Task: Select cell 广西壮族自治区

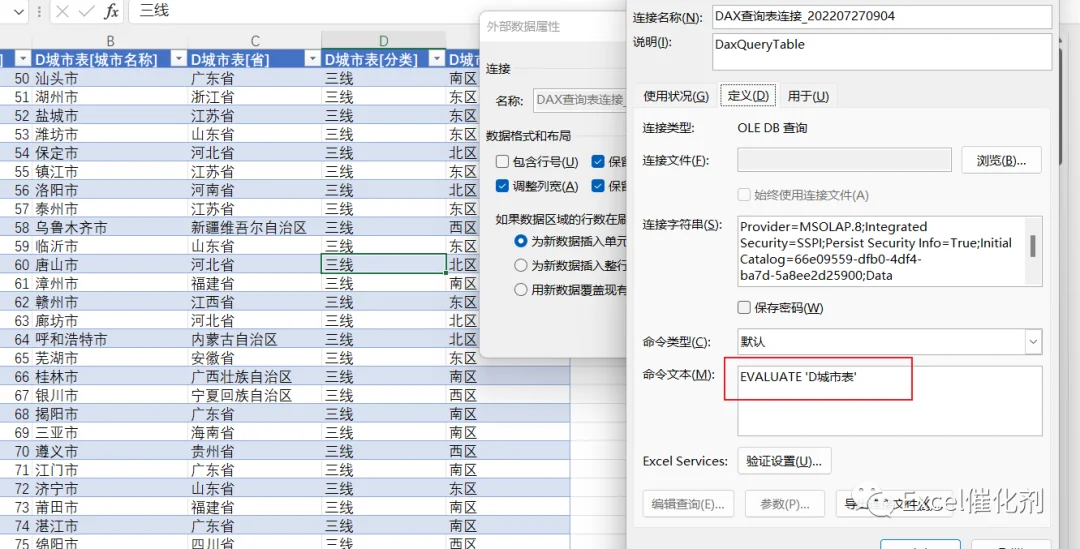Action: pos(255,377)
